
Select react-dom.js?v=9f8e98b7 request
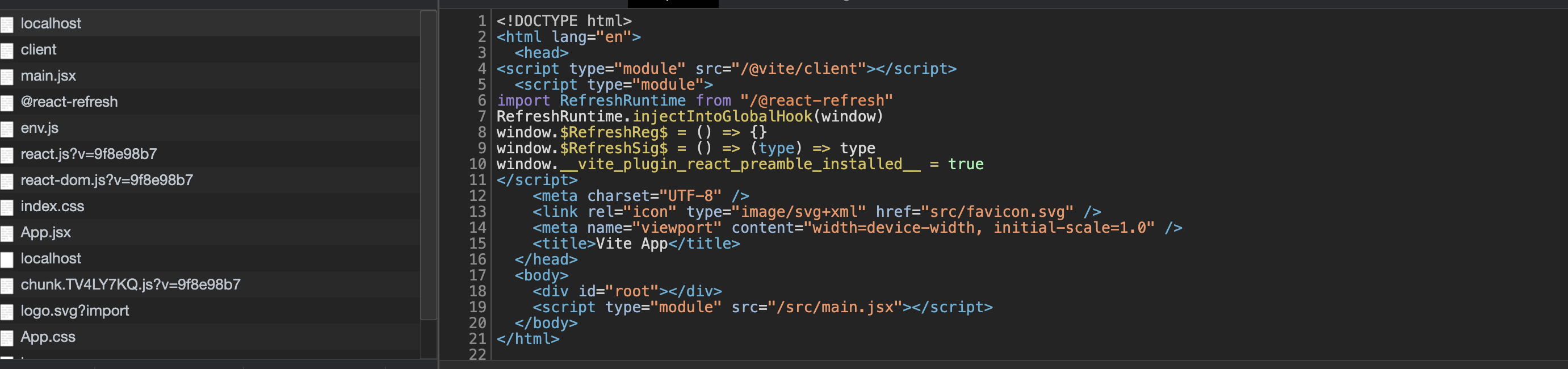210,180
